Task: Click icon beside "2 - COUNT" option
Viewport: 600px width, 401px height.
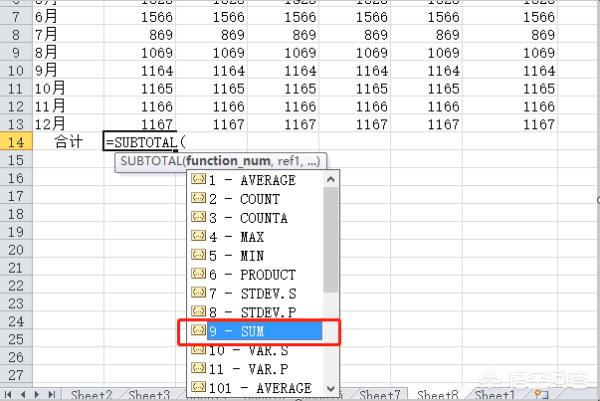Action: [x=198, y=199]
